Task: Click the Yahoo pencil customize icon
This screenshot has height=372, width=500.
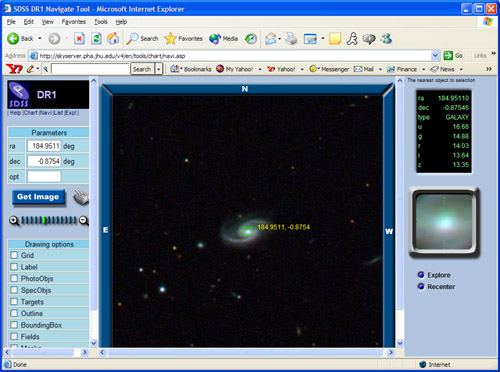Action: pos(30,69)
